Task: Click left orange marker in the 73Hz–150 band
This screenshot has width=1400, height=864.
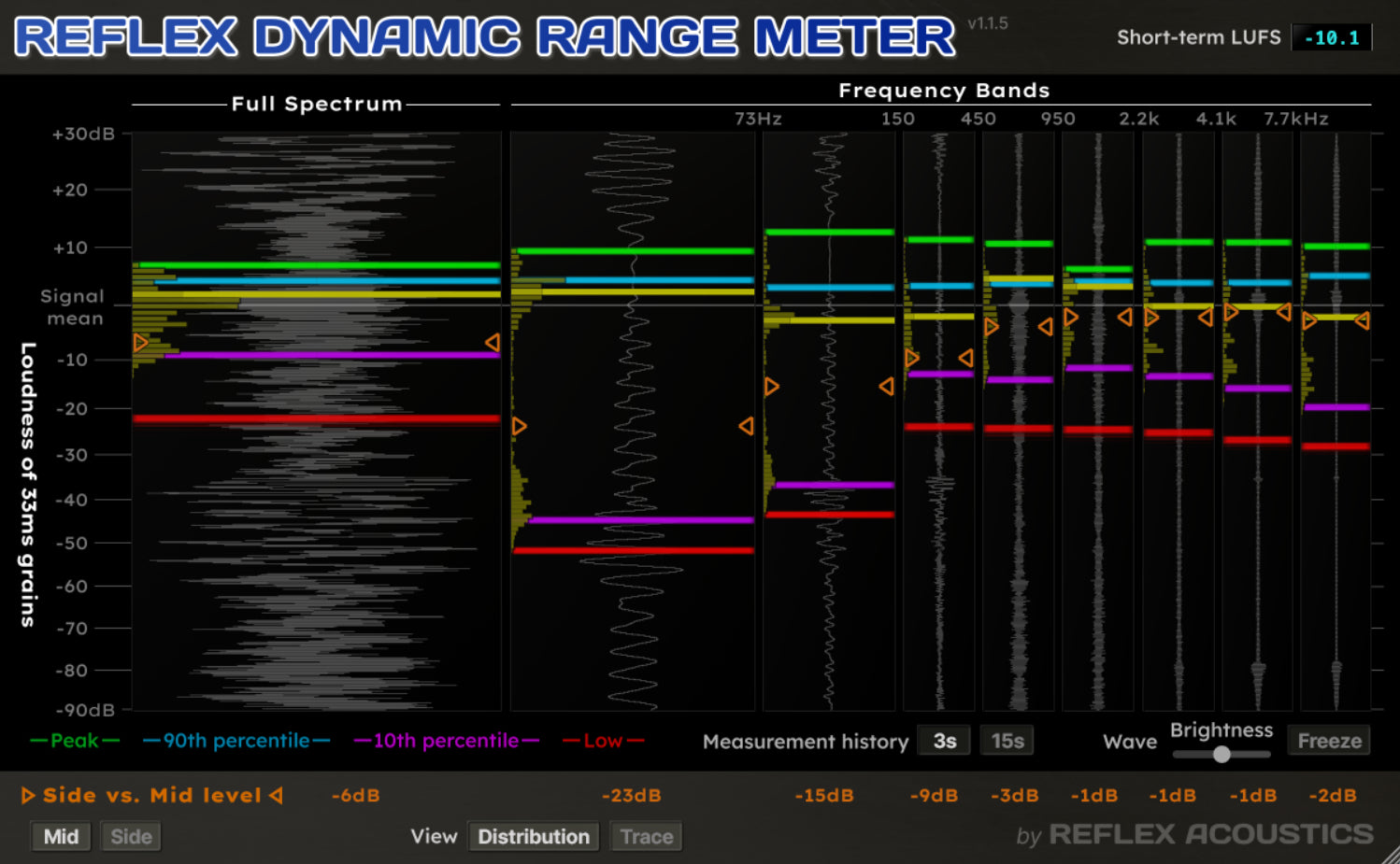Action: coord(772,386)
